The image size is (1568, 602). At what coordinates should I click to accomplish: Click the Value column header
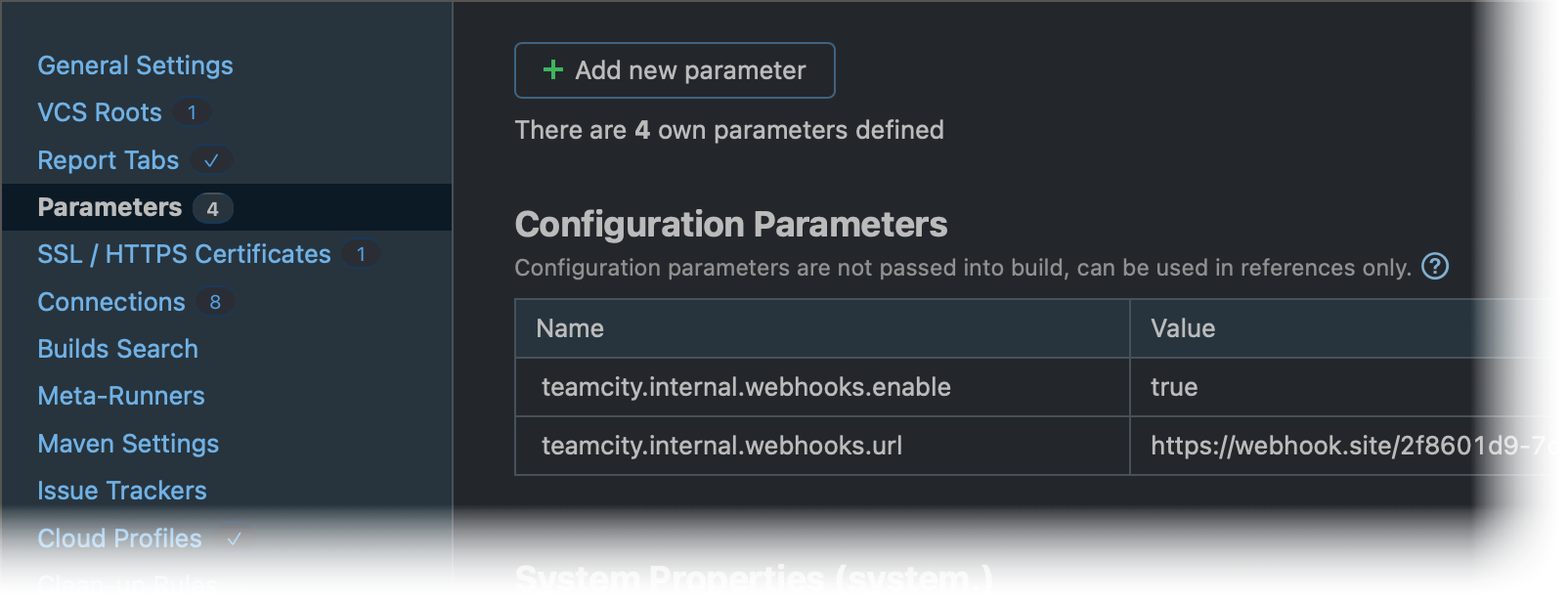click(x=1183, y=328)
